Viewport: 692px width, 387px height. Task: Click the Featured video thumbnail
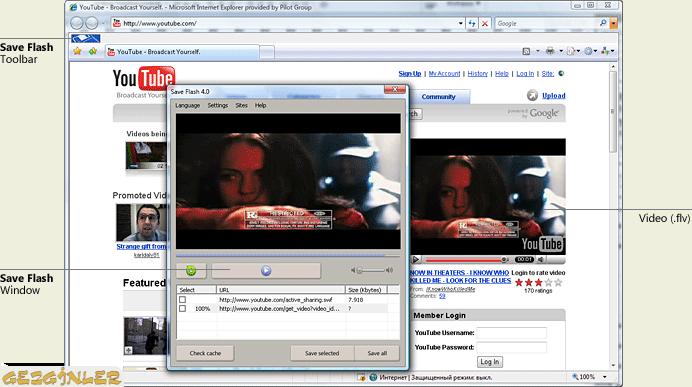click(145, 336)
